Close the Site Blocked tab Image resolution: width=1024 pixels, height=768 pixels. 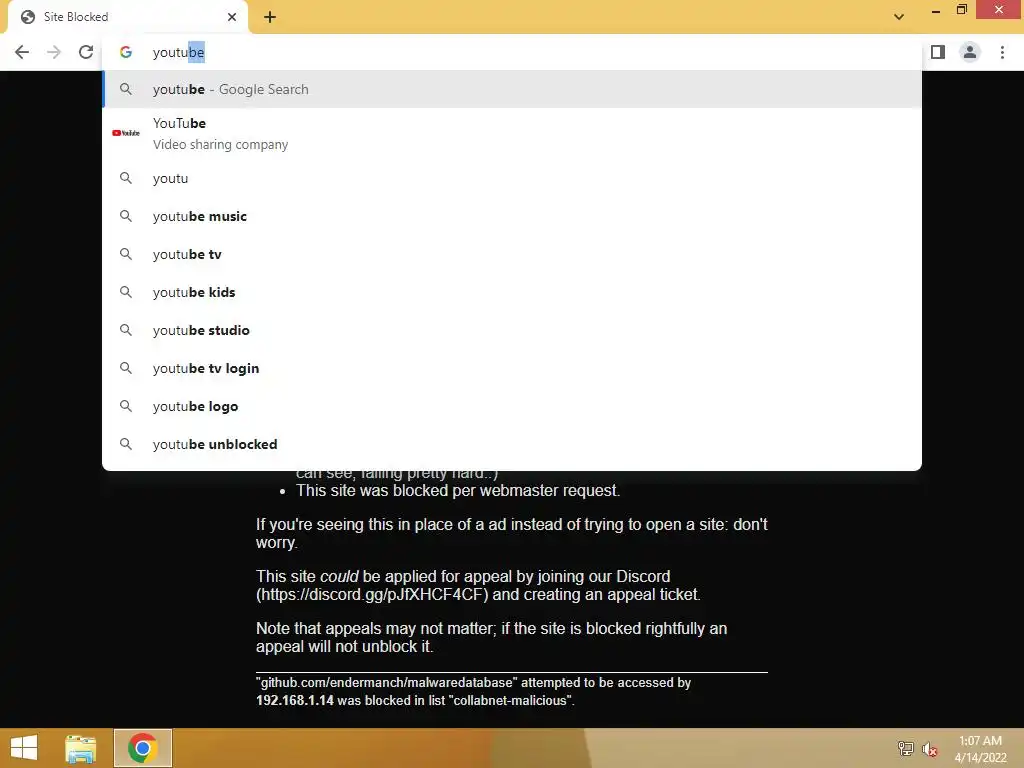[x=232, y=17]
